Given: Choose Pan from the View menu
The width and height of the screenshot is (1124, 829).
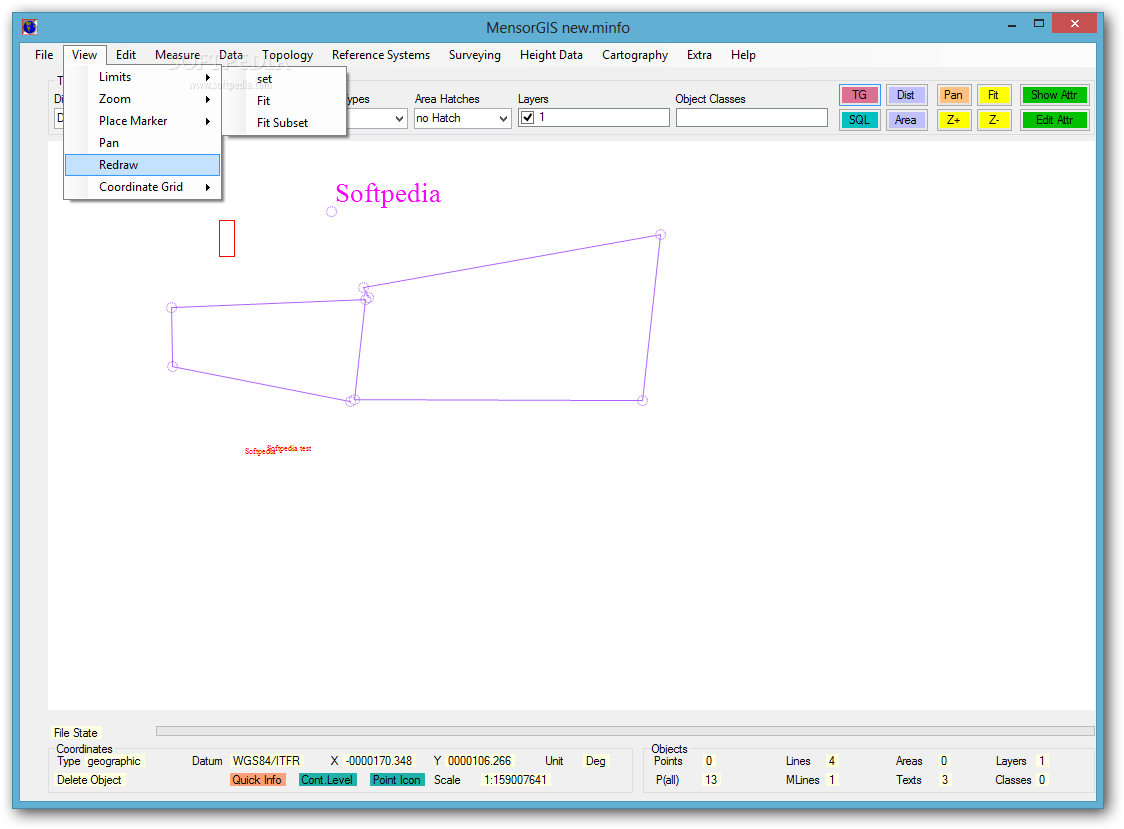Looking at the screenshot, I should 142,143.
